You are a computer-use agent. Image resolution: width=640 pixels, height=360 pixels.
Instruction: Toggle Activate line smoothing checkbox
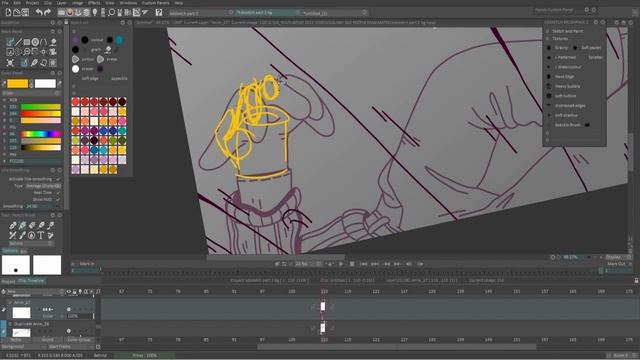click(58, 179)
